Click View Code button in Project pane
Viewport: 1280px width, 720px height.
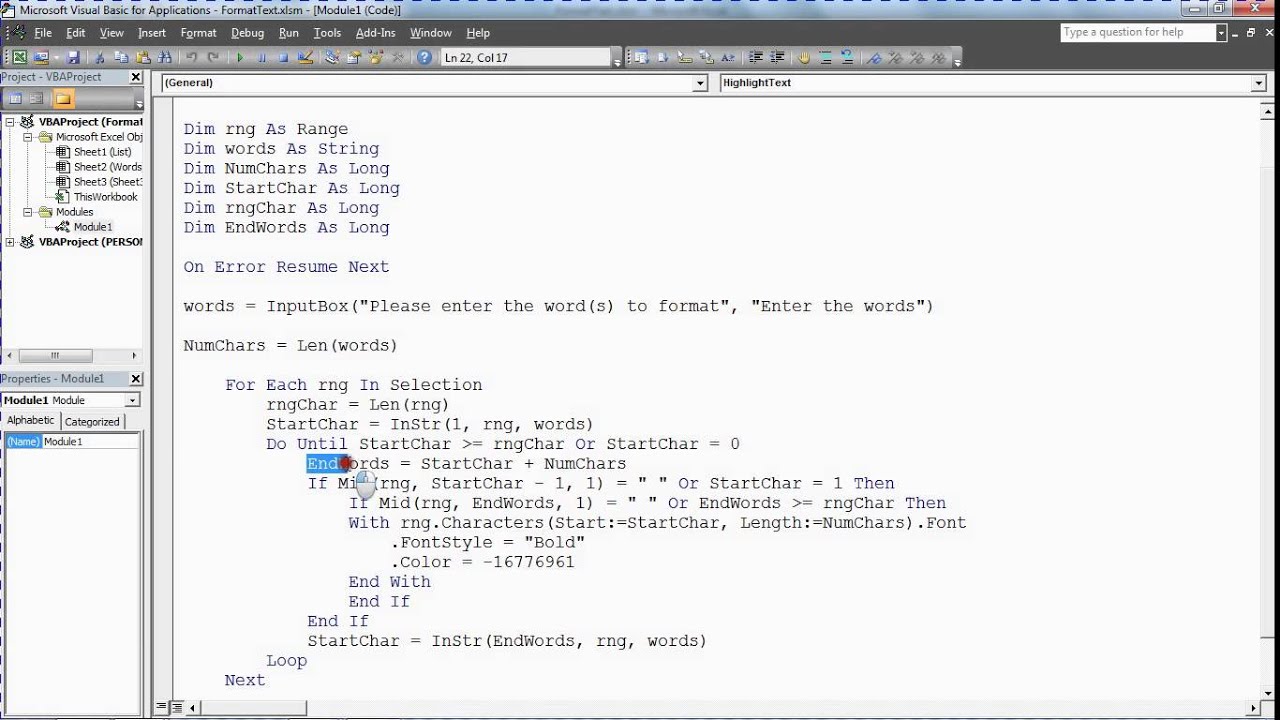[x=15, y=98]
